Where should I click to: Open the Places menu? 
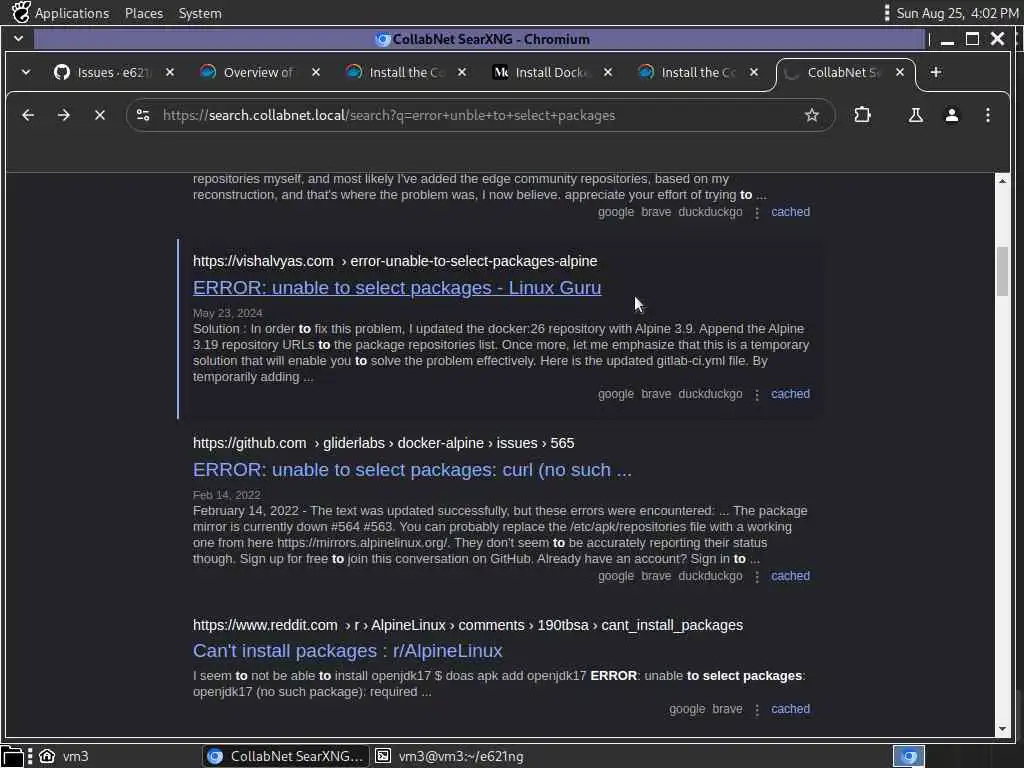(x=144, y=13)
